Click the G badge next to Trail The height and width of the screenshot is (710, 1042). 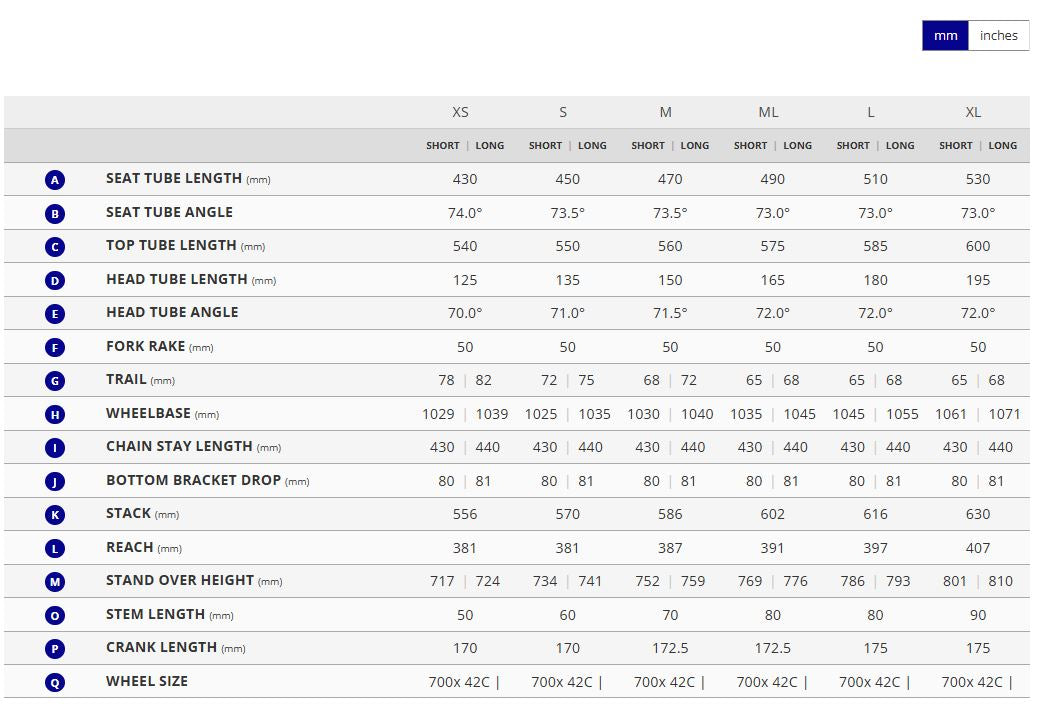[55, 381]
